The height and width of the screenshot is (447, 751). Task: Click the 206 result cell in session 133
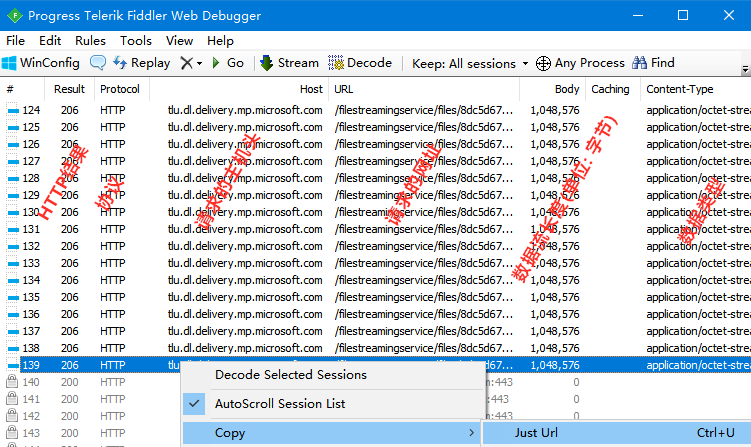(x=69, y=264)
